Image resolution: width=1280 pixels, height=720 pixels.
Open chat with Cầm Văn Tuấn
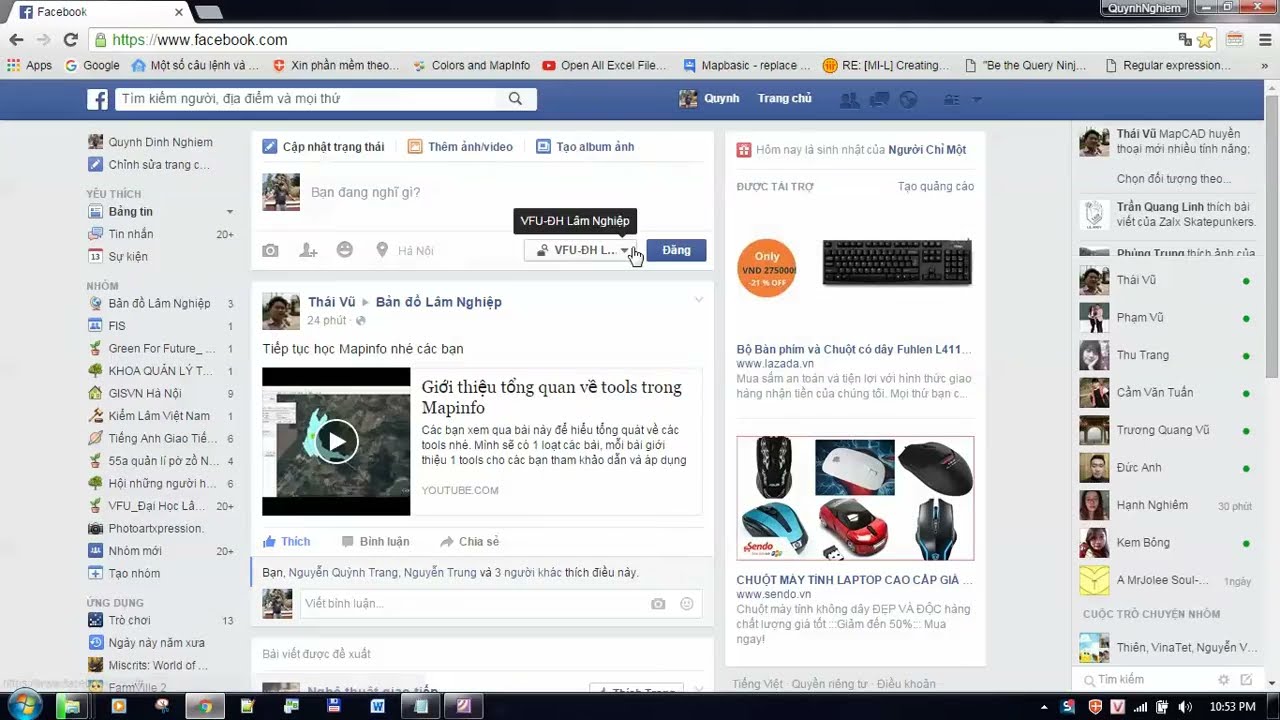click(x=1165, y=393)
